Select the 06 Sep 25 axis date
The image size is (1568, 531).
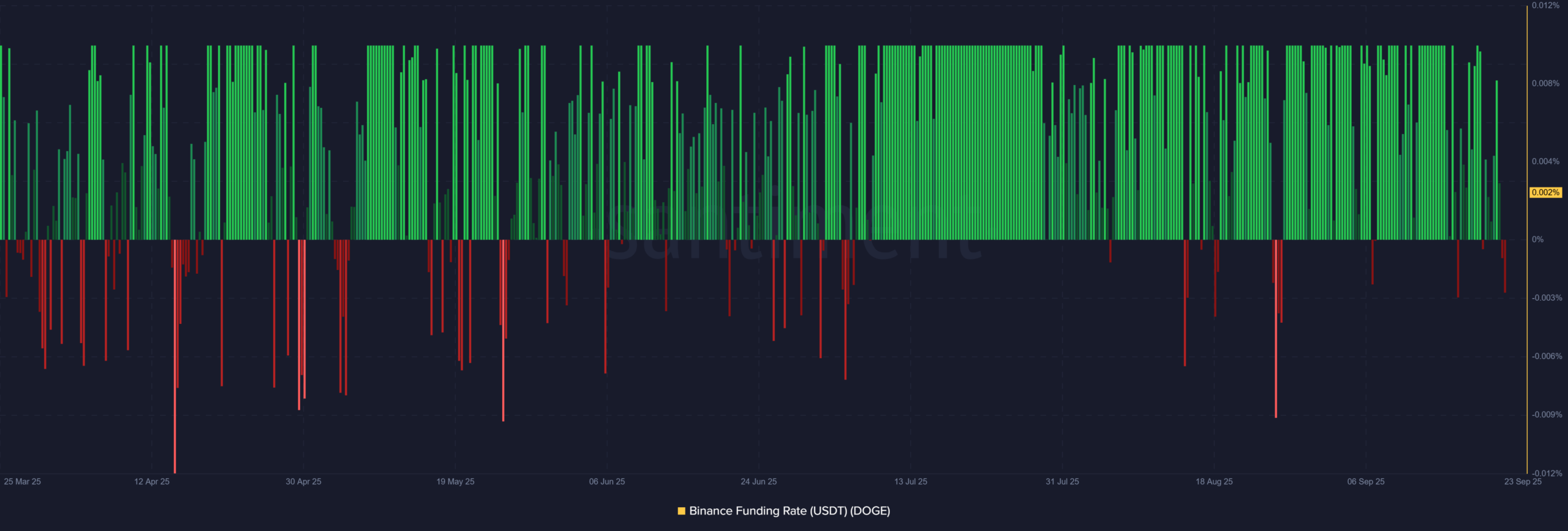click(x=1365, y=481)
